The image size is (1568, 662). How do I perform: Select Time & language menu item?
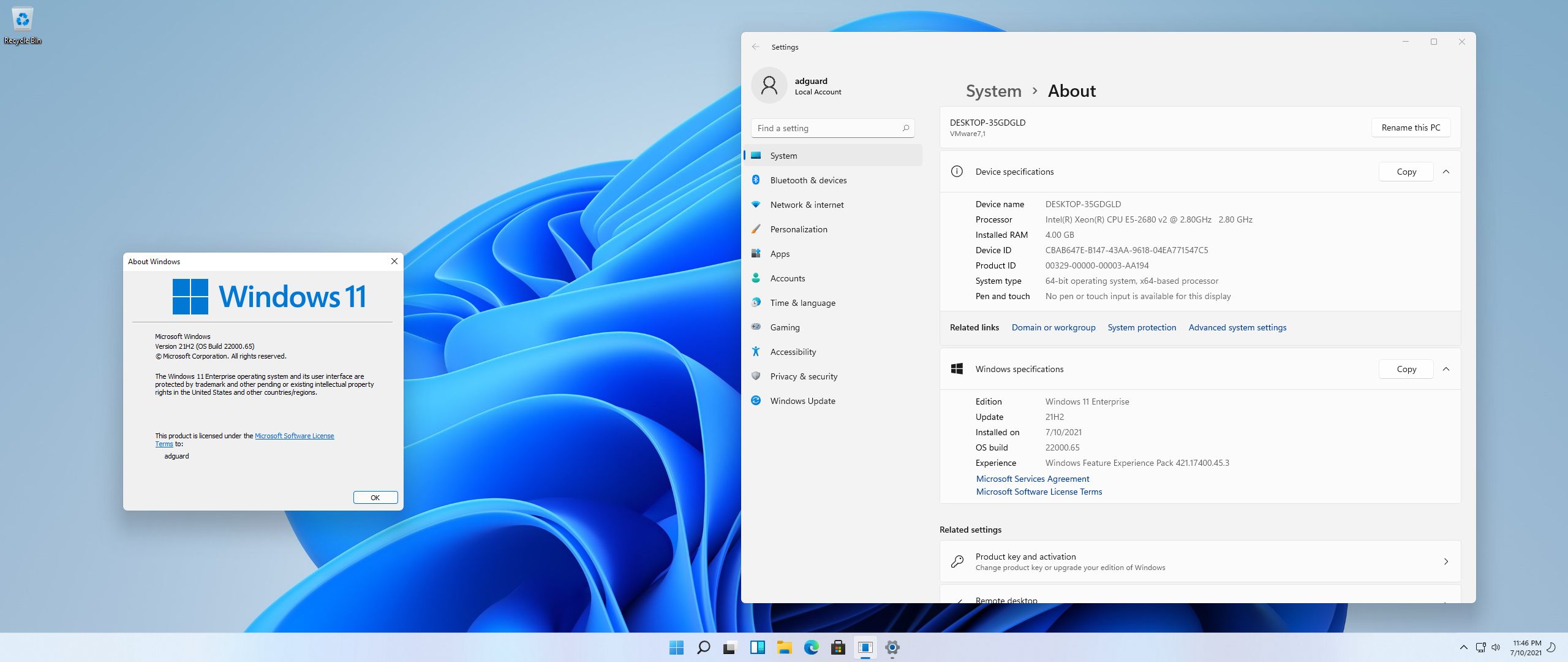[x=802, y=303]
